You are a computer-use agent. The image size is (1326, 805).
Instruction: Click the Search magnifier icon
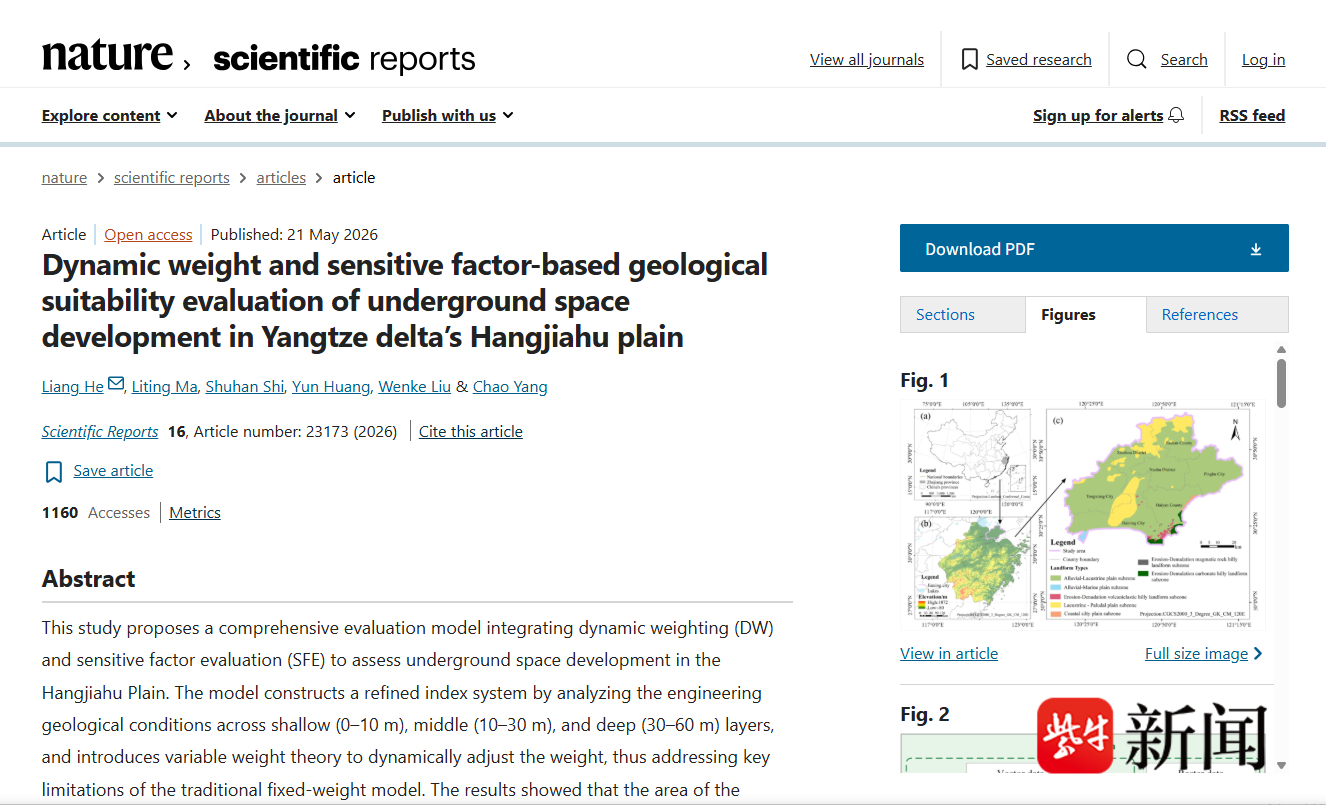click(x=1136, y=60)
